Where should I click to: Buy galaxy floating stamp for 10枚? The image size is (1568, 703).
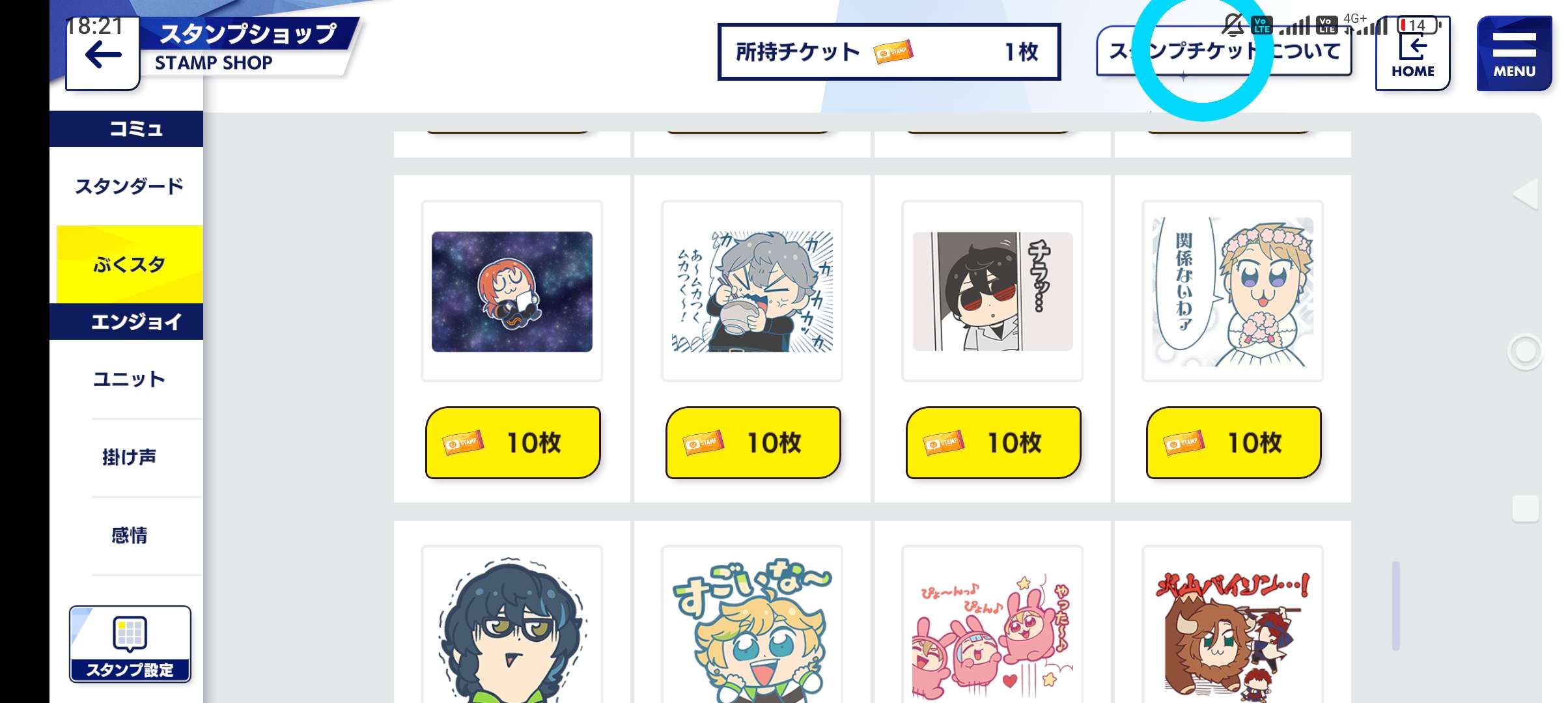[x=512, y=443]
